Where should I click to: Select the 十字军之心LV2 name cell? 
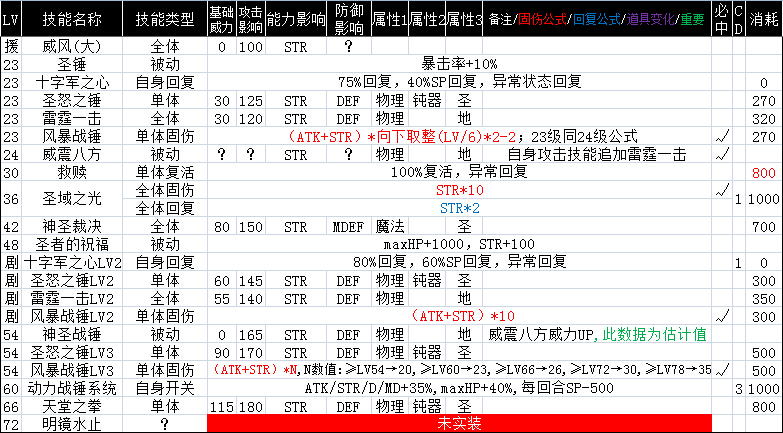(72, 262)
